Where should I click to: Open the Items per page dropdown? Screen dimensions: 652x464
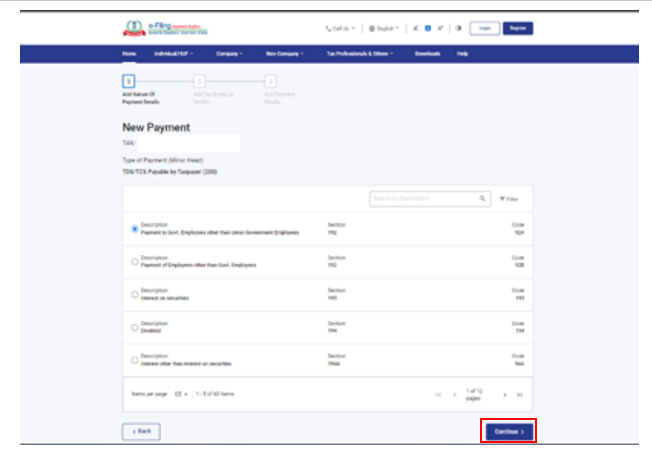[x=181, y=394]
